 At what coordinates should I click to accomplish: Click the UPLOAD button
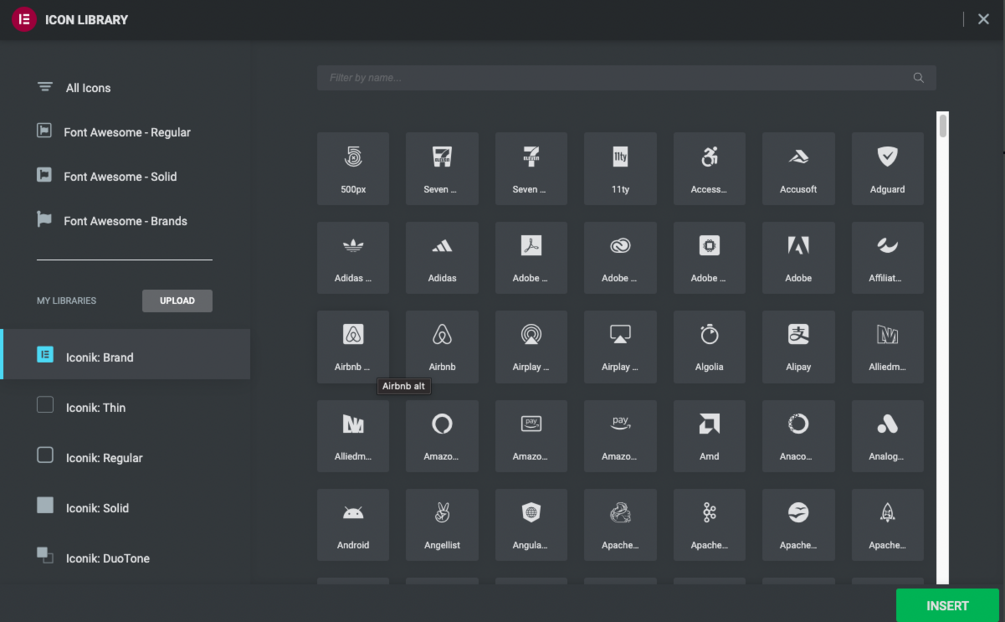tap(177, 301)
